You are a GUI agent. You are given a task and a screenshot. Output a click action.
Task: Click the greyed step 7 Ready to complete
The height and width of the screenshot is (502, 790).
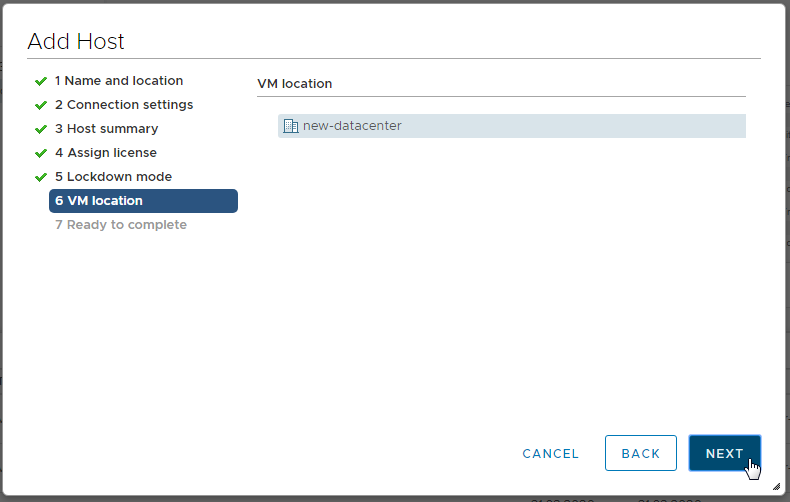(121, 225)
